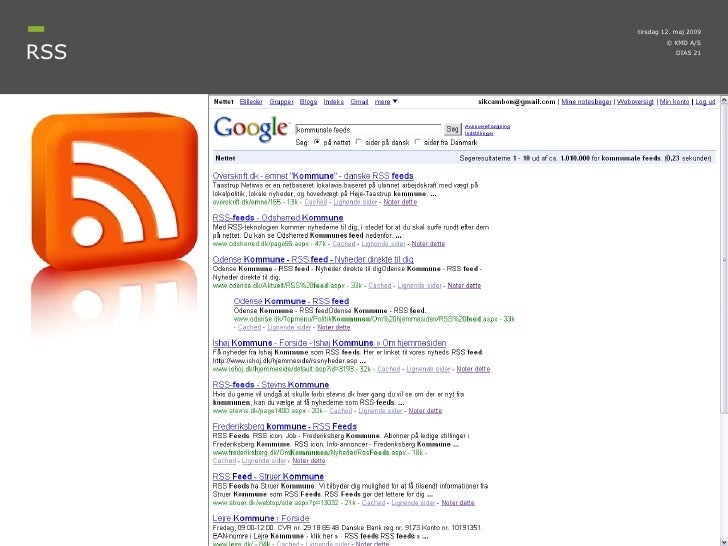
Task: Click the vertical scrollbar thumb
Action: point(724,259)
